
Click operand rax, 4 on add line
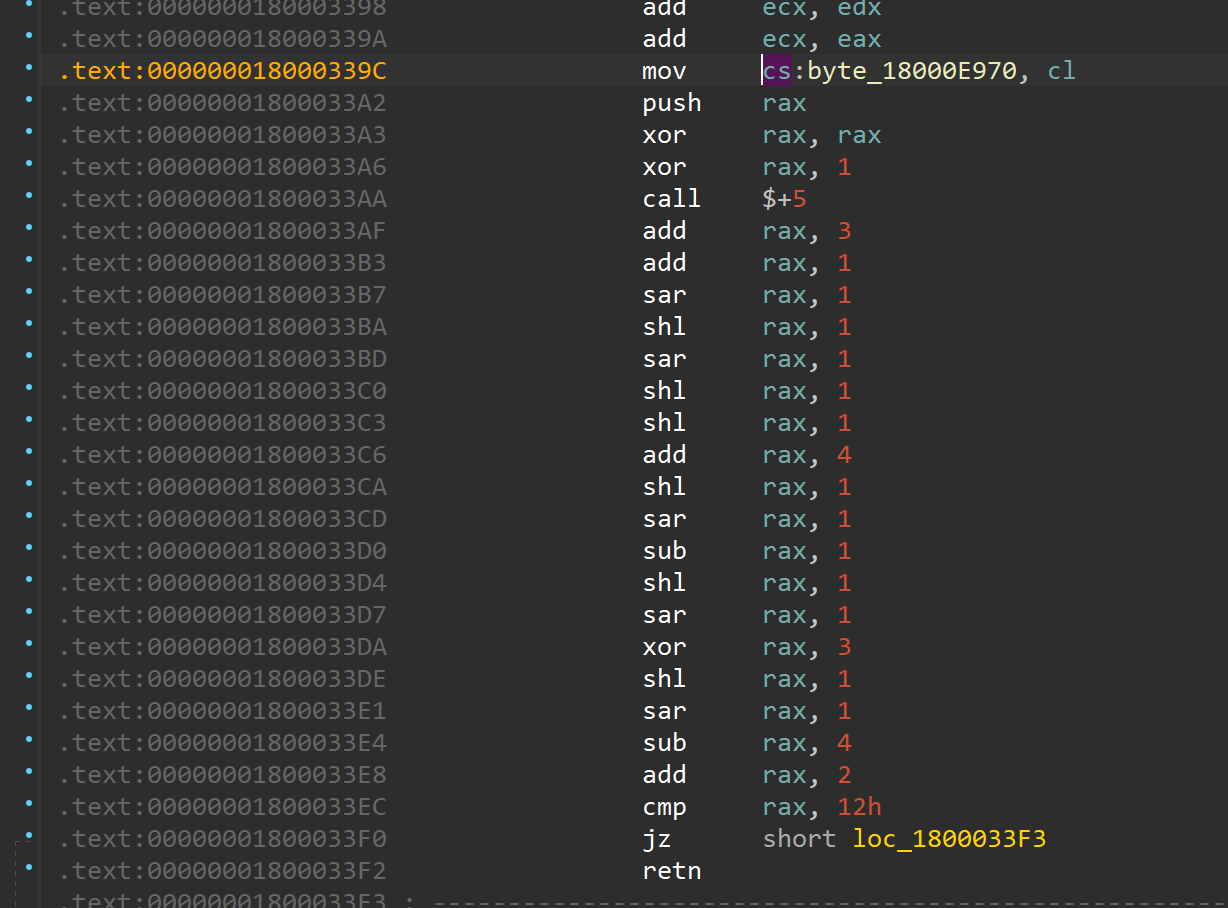click(807, 455)
